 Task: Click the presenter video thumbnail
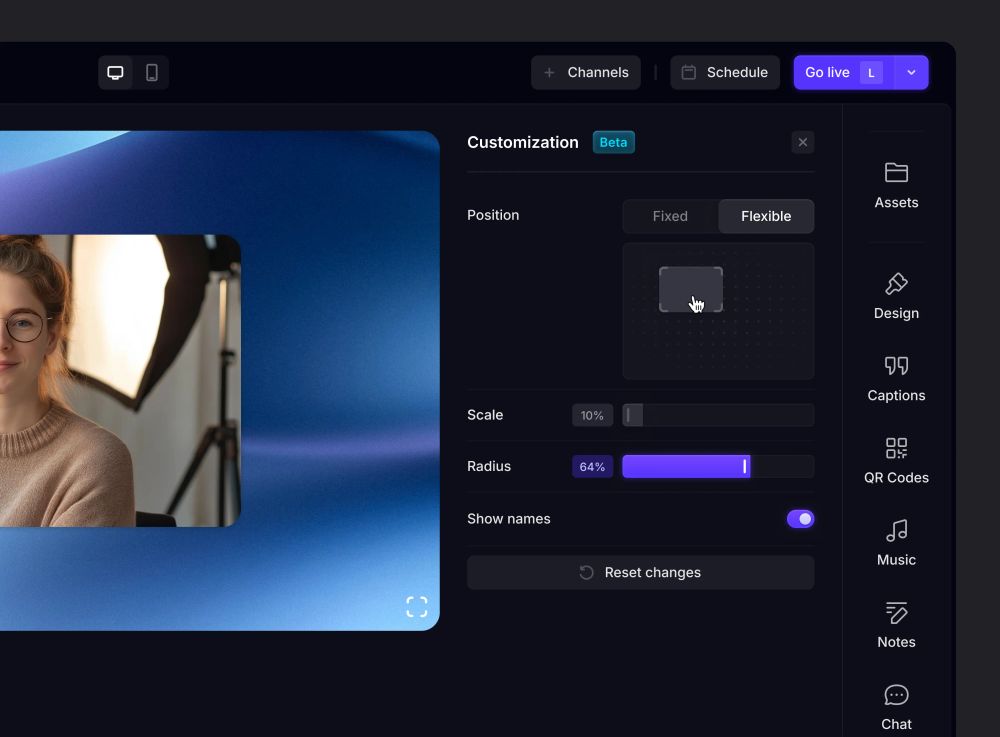tap(120, 381)
